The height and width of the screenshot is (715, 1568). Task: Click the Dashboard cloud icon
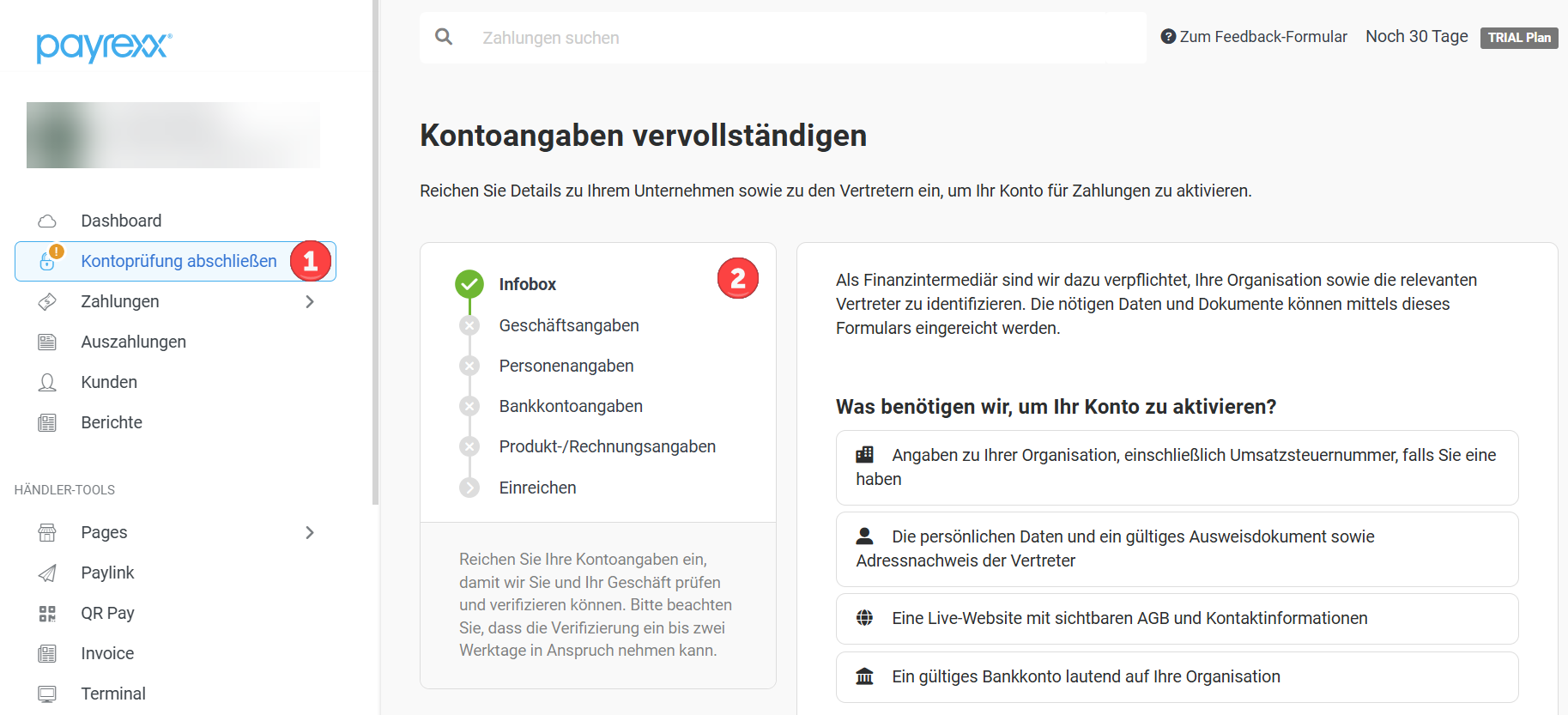point(47,221)
